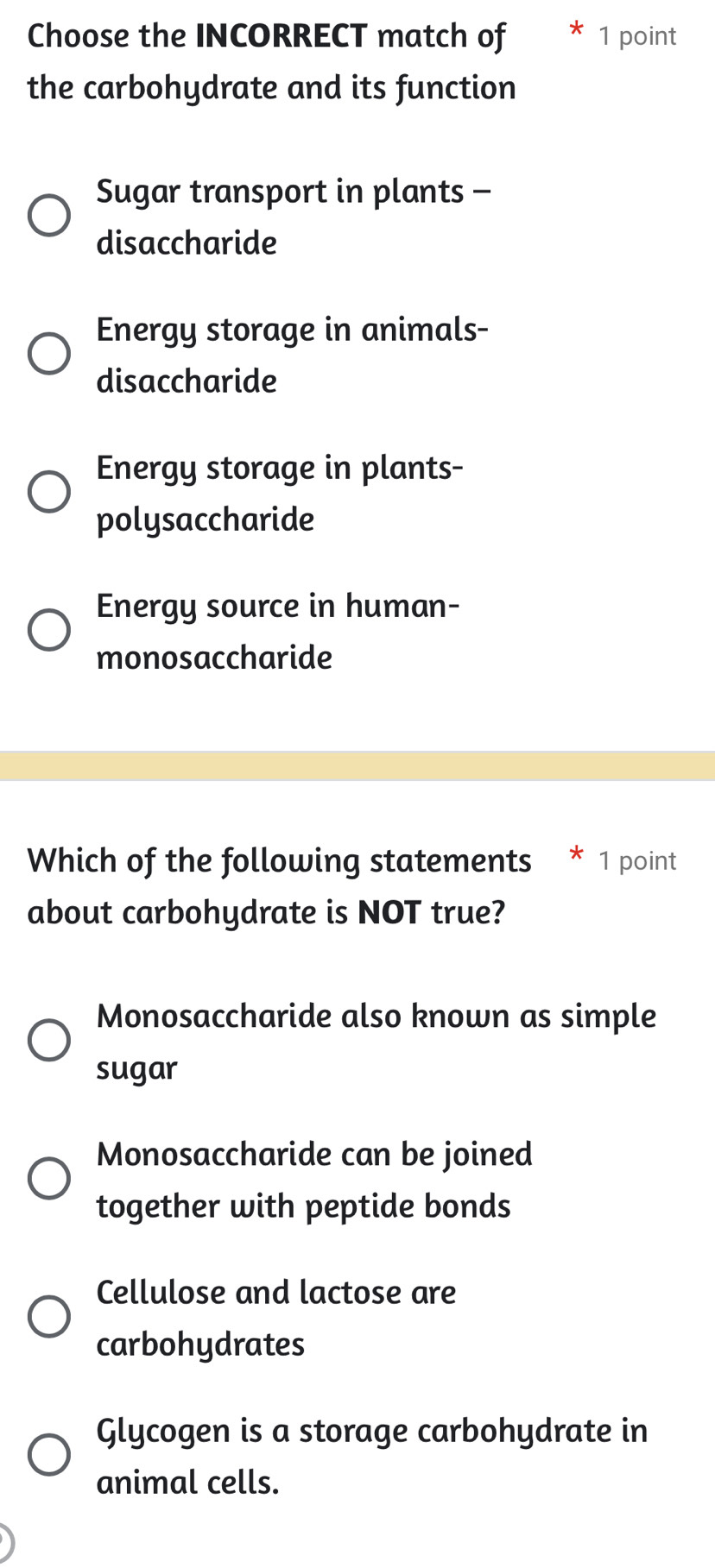
Task: Select the radio button for Sugar transport in plants
Action: click(x=49, y=216)
